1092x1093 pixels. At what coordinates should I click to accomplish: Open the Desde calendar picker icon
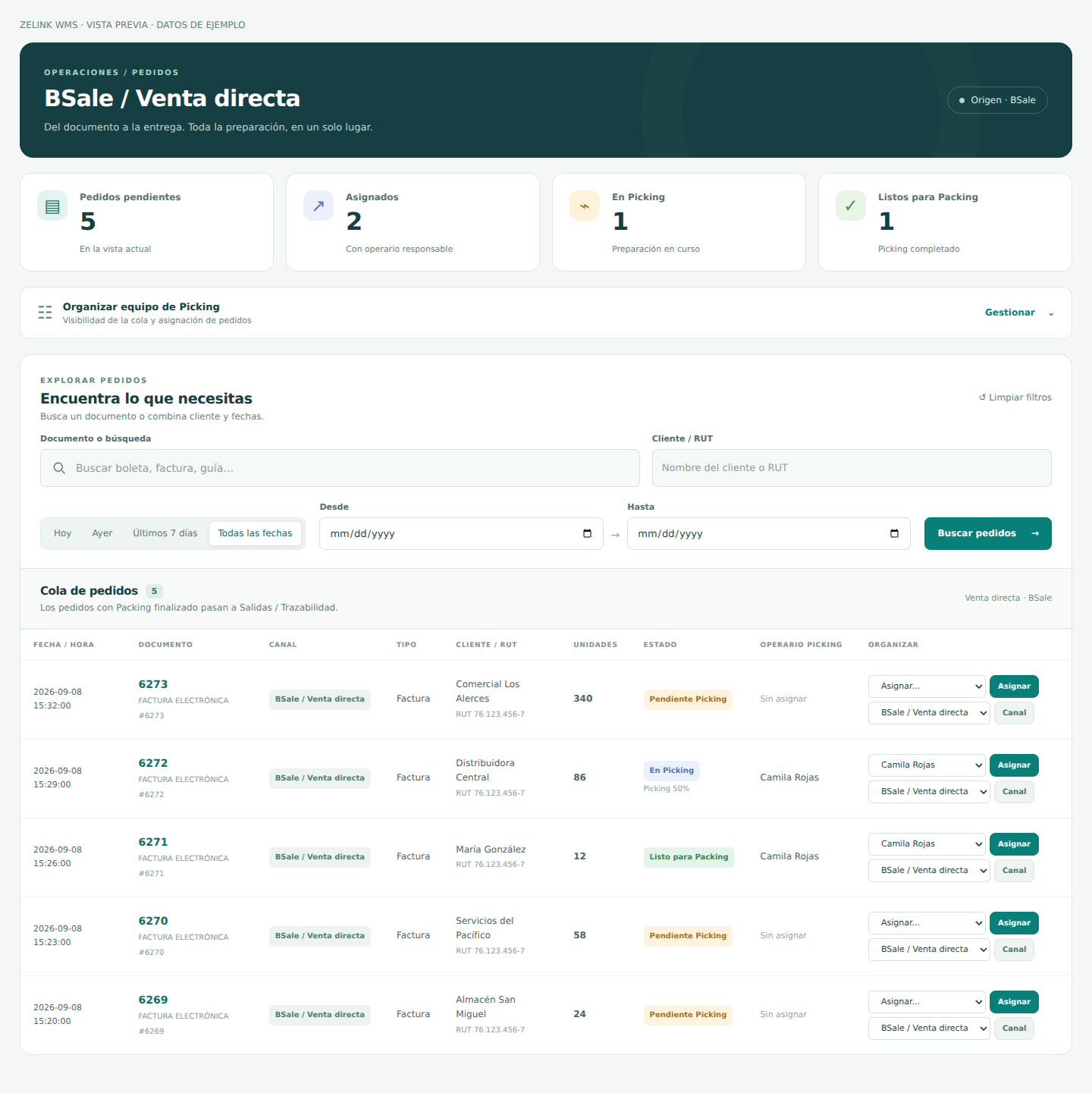pyautogui.click(x=587, y=533)
